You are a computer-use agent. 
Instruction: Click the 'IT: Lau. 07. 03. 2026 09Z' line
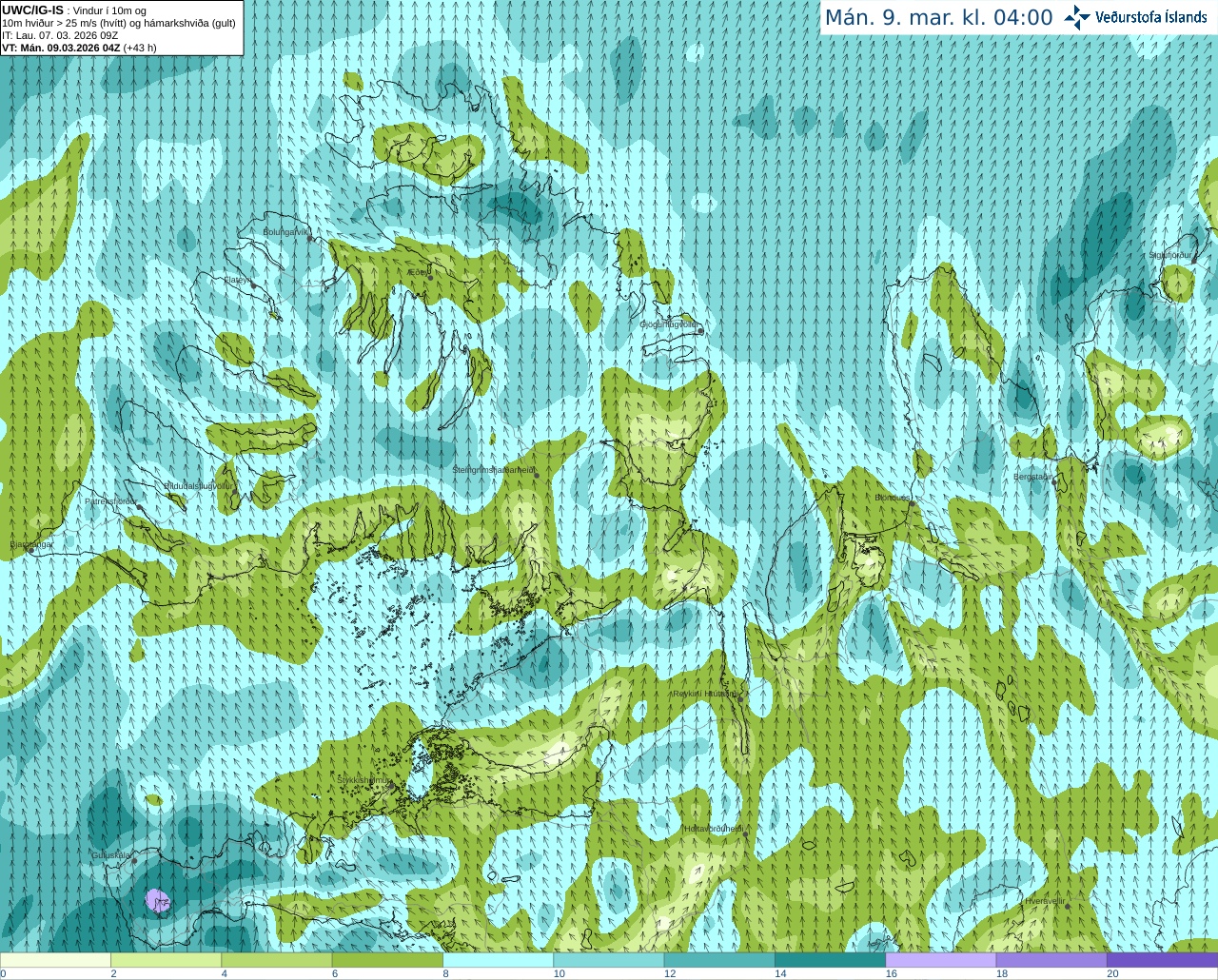pyautogui.click(x=61, y=35)
